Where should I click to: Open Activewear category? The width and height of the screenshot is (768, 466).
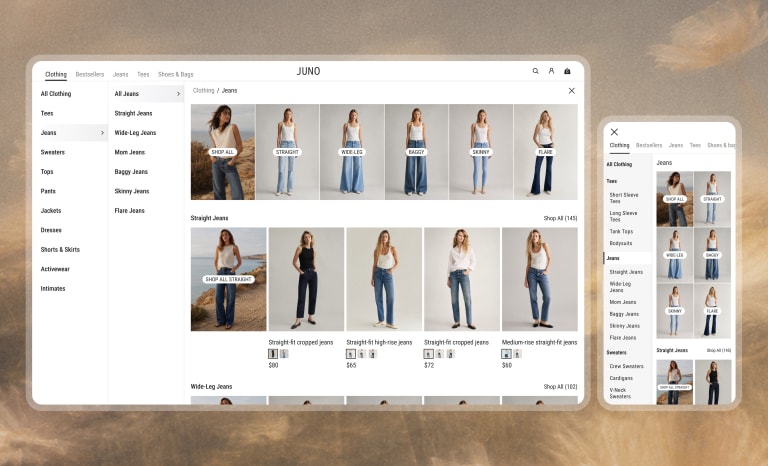tap(55, 269)
